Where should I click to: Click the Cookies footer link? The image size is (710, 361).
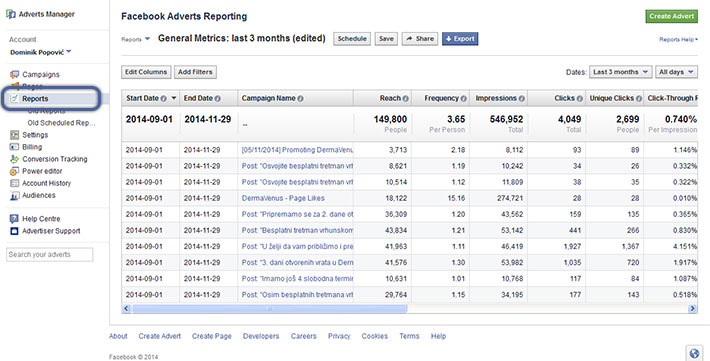(x=374, y=336)
